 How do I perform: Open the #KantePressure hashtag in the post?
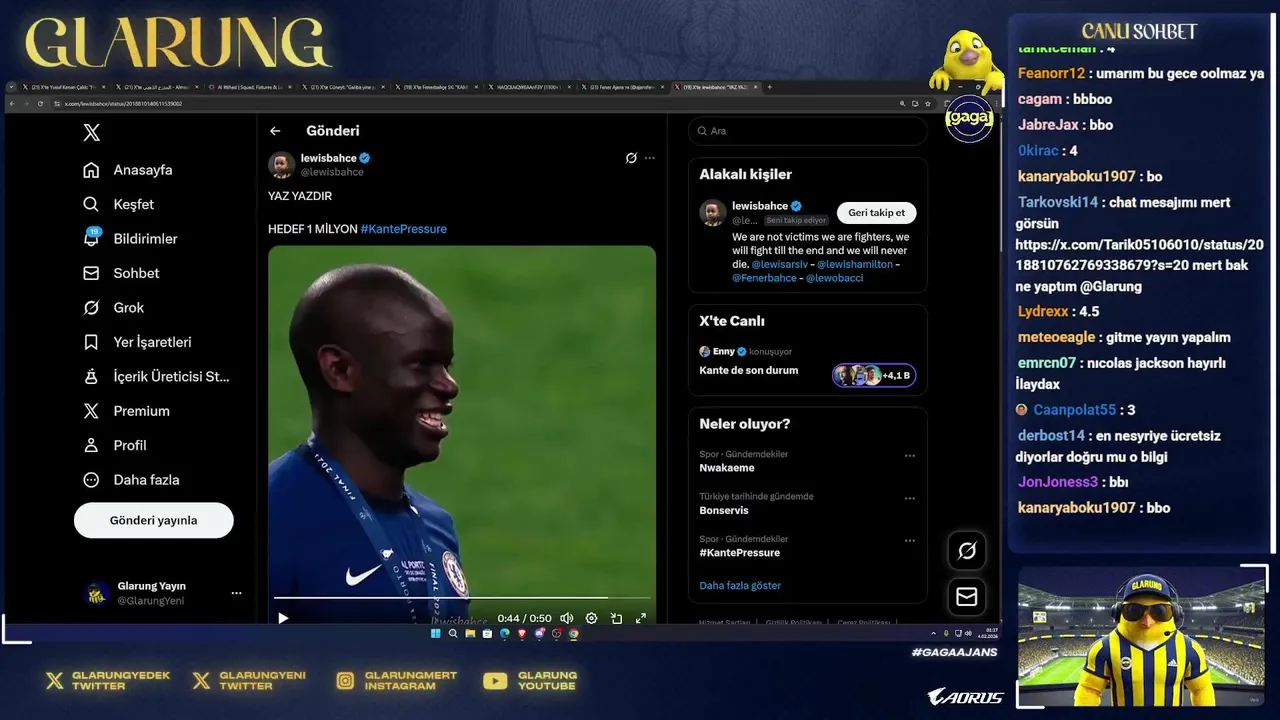(x=403, y=229)
